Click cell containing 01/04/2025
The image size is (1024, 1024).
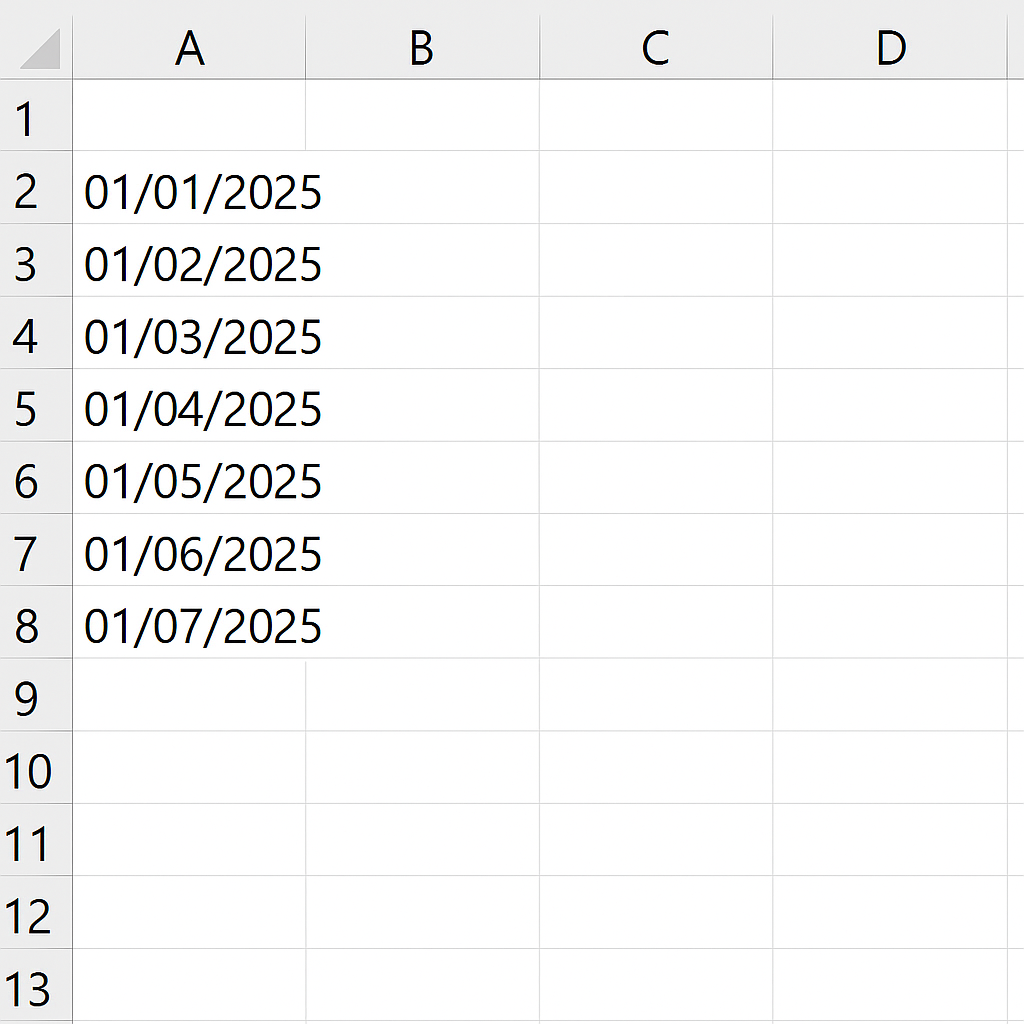tap(189, 406)
